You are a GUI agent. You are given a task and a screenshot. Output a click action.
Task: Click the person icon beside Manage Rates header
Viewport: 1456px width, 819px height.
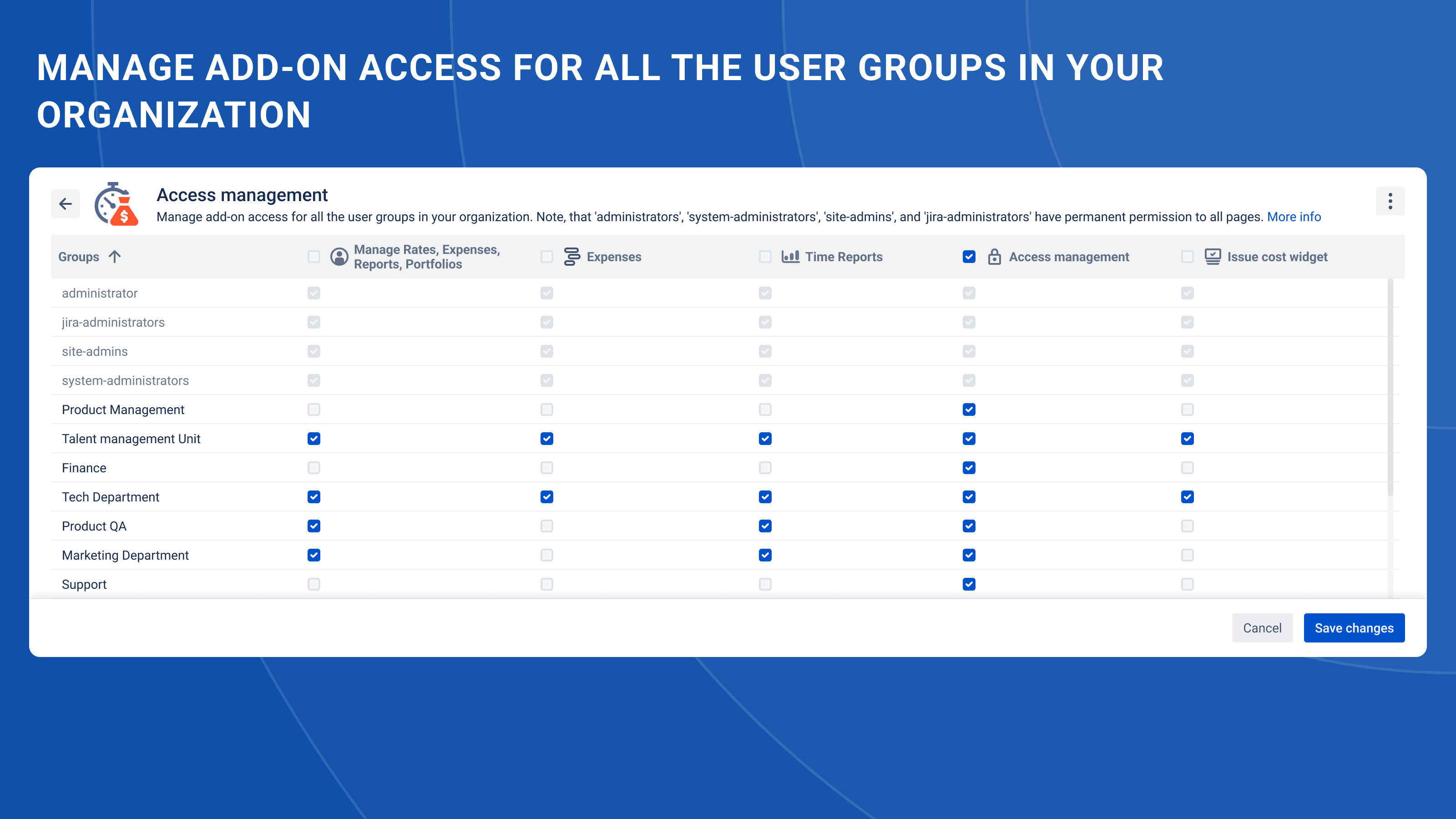[x=339, y=256]
